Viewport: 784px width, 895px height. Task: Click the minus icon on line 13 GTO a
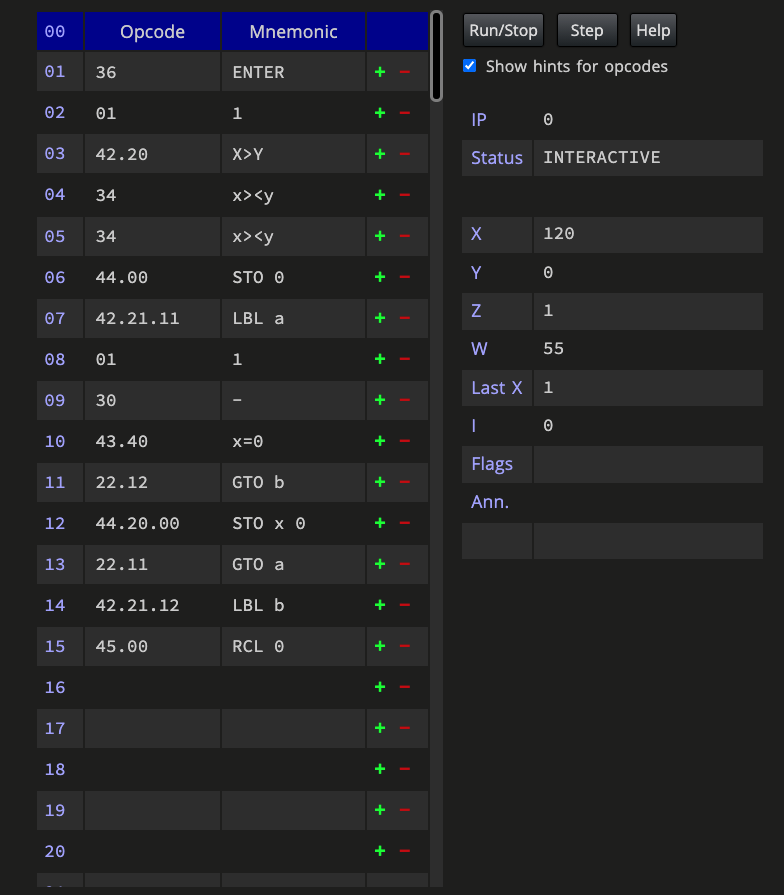pyautogui.click(x=405, y=564)
